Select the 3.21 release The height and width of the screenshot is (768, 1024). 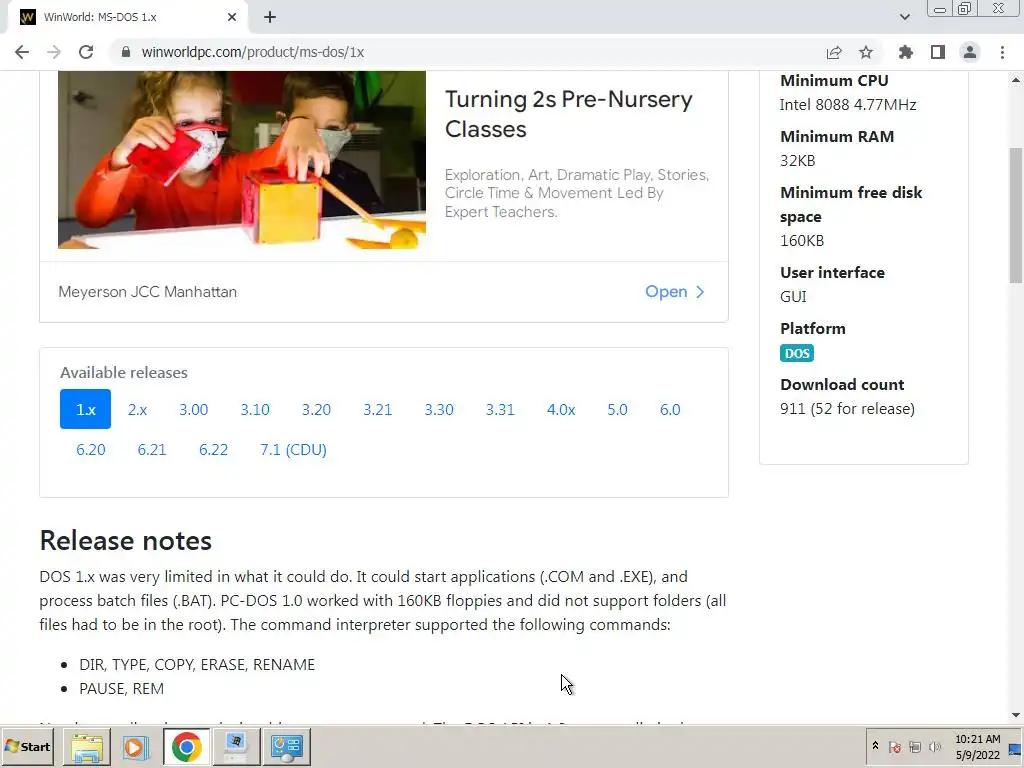(377, 409)
